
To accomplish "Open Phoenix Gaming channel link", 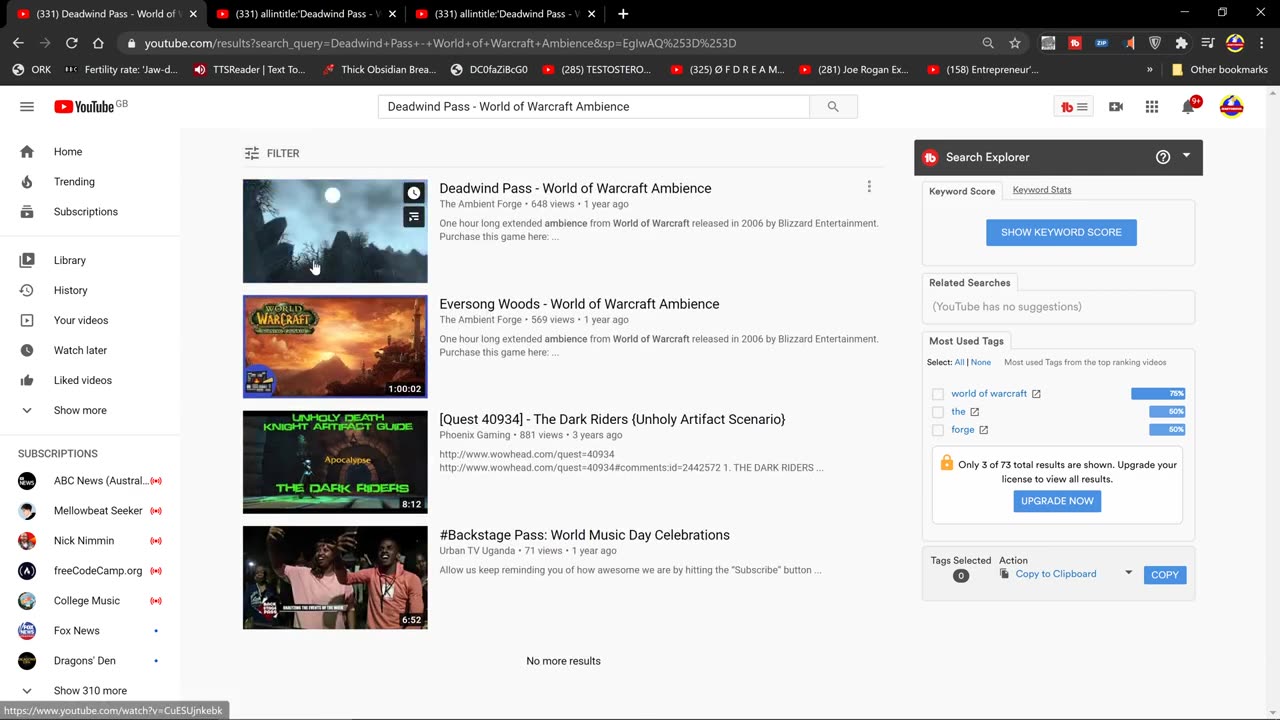I will 475,435.
